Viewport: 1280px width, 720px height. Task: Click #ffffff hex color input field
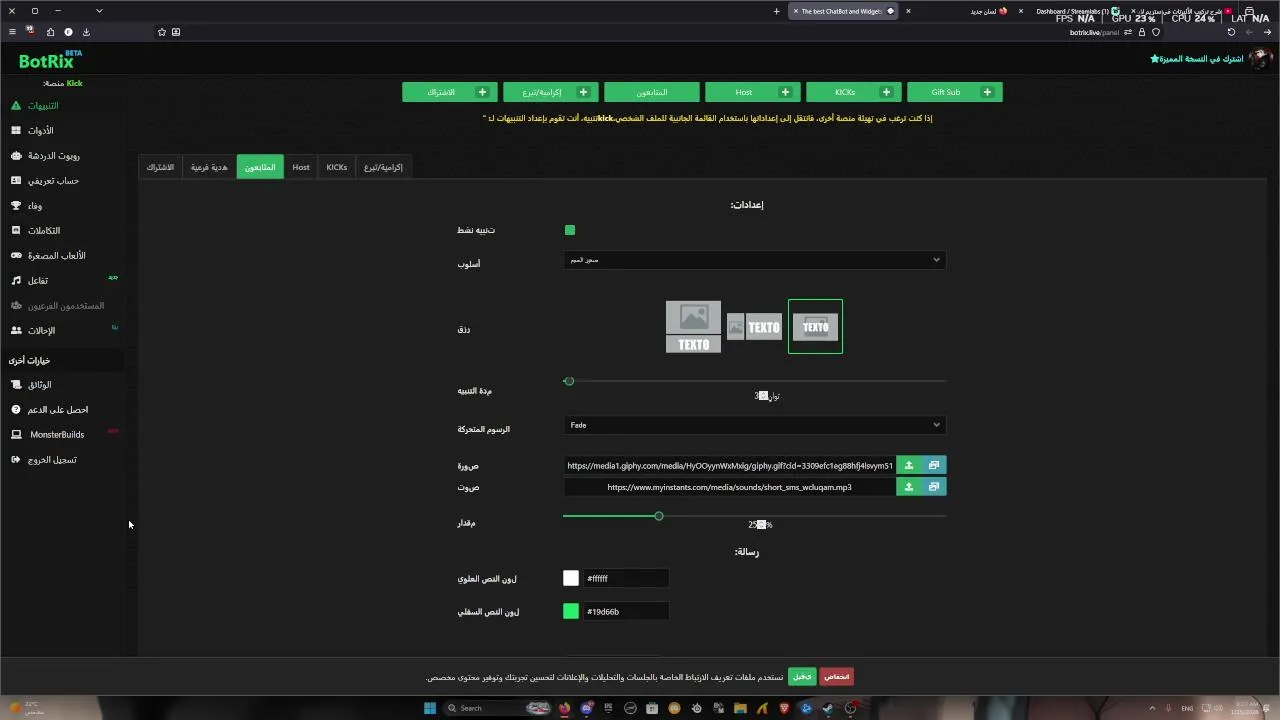tap(626, 578)
